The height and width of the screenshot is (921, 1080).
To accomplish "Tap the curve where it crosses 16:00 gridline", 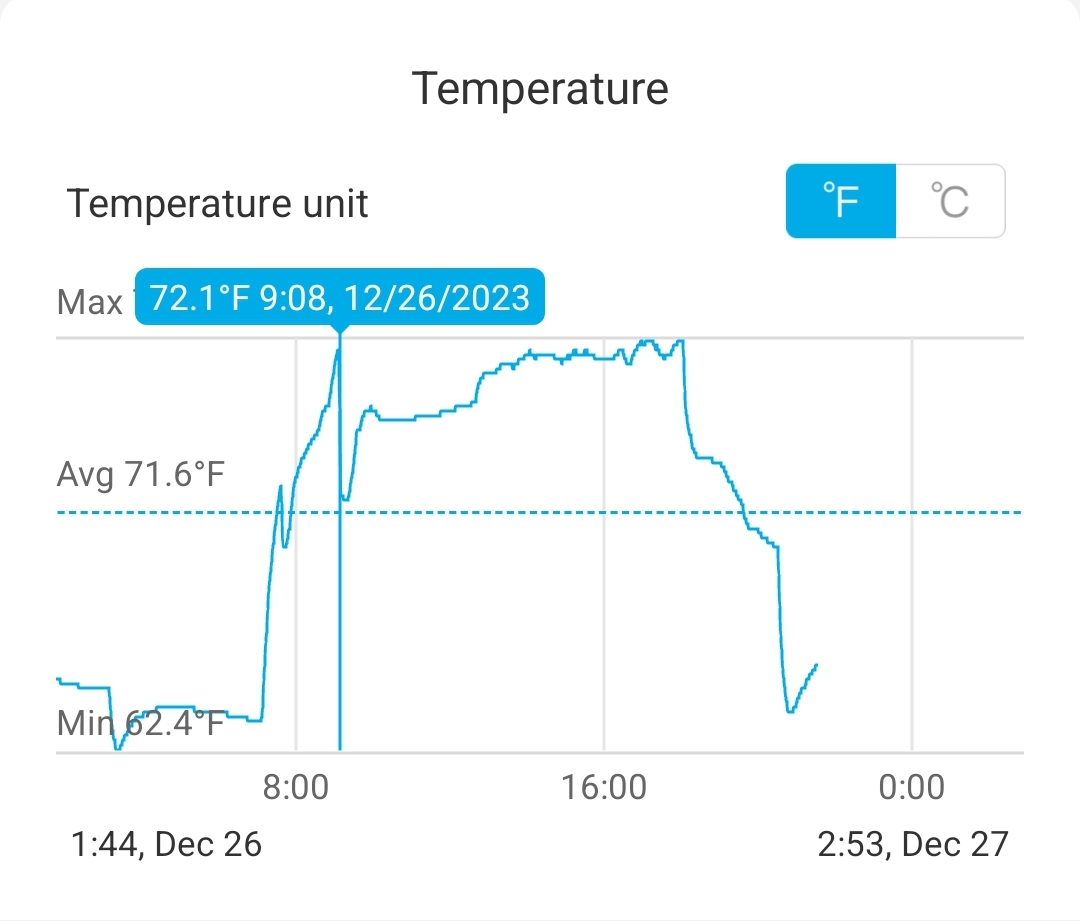I will [604, 357].
